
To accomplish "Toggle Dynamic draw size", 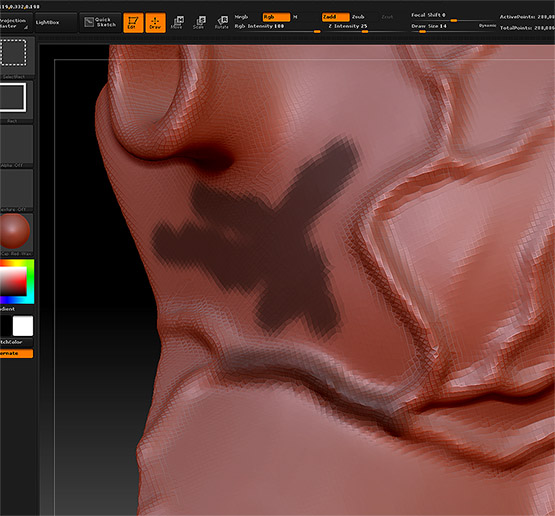I will [487, 26].
